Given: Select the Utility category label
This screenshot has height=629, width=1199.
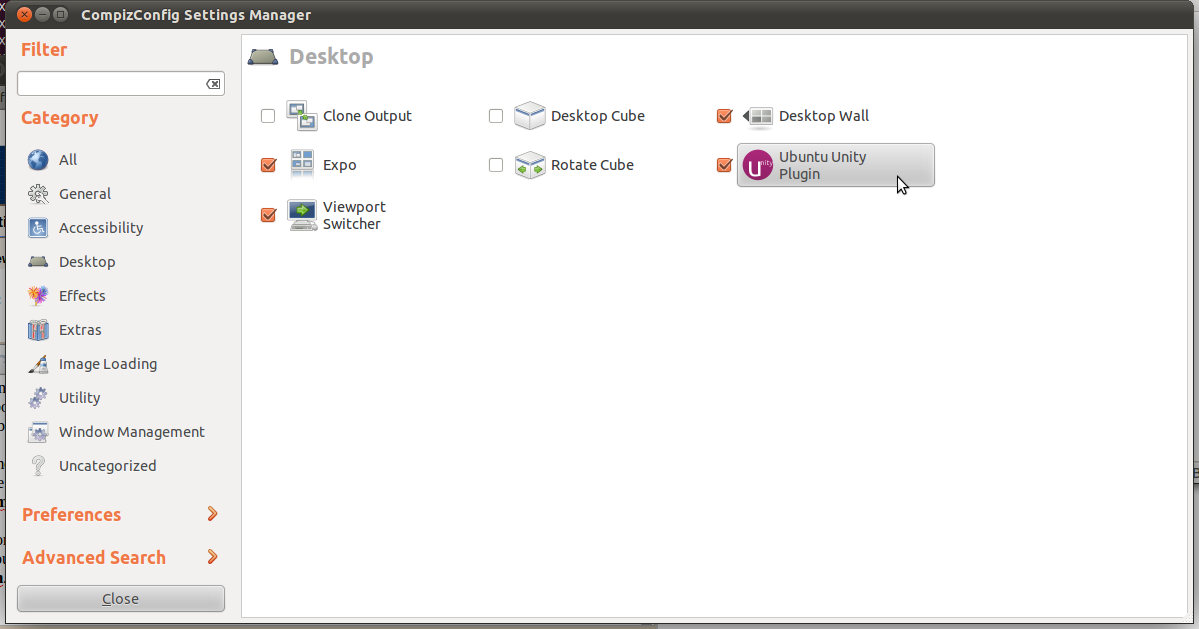Looking at the screenshot, I should pyautogui.click(x=80, y=398).
